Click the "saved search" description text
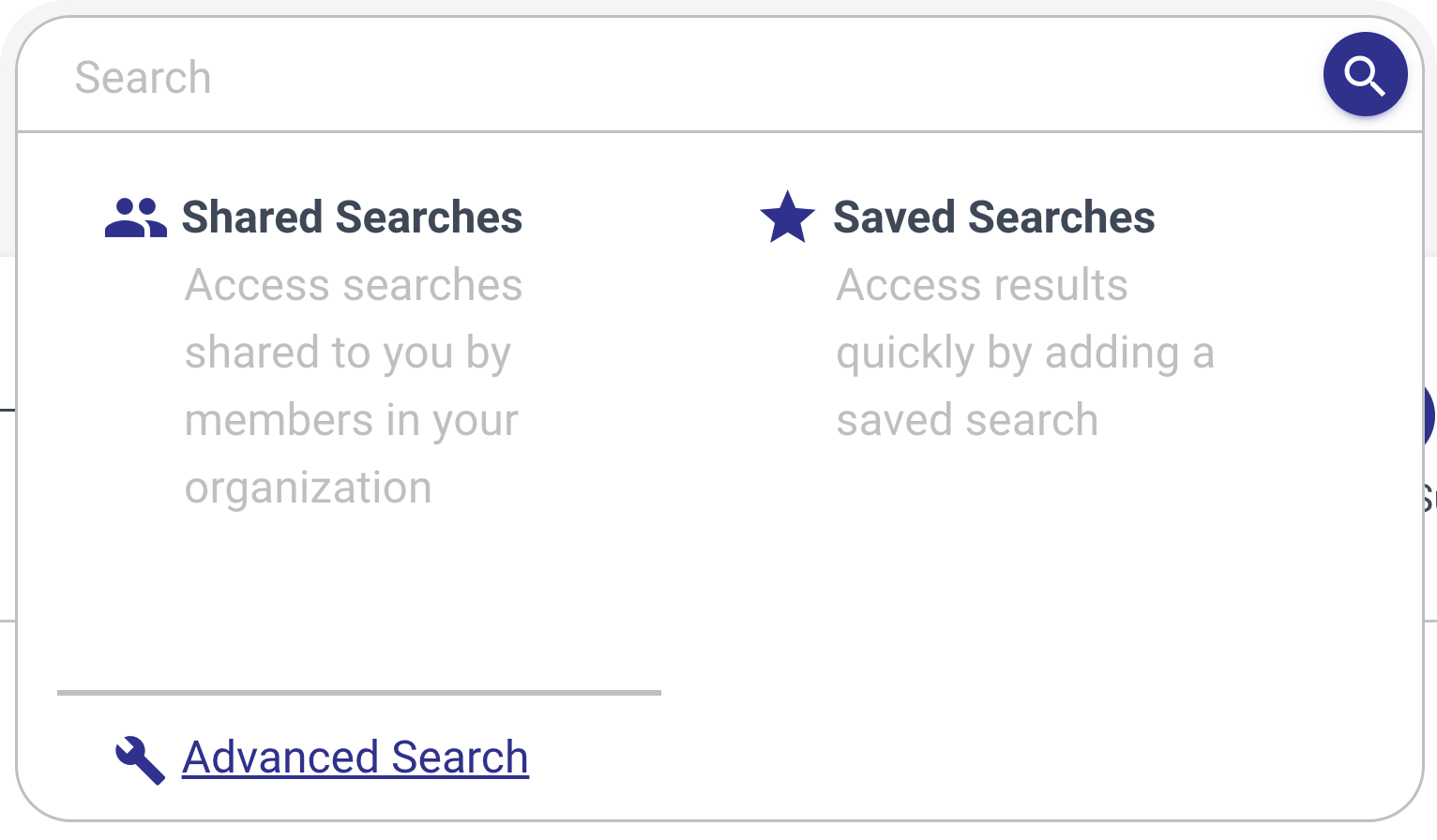The width and height of the screenshot is (1437, 840). (x=966, y=420)
